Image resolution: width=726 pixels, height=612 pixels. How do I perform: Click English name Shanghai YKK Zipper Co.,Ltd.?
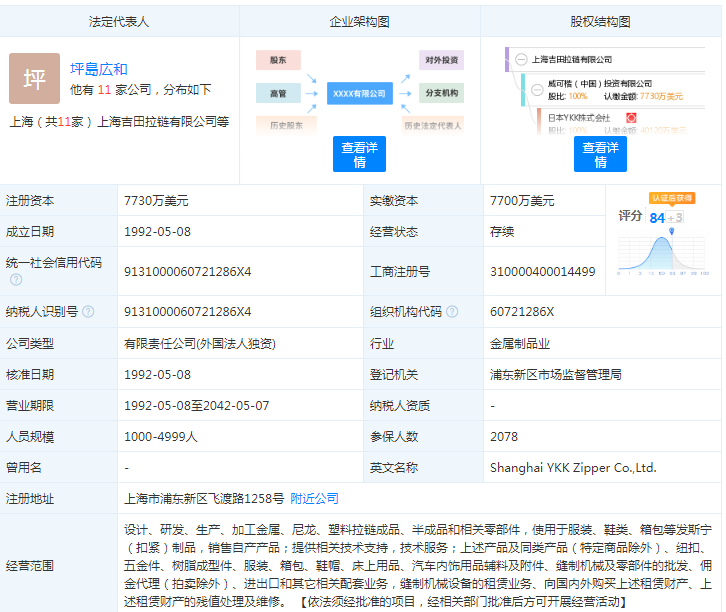tap(573, 468)
